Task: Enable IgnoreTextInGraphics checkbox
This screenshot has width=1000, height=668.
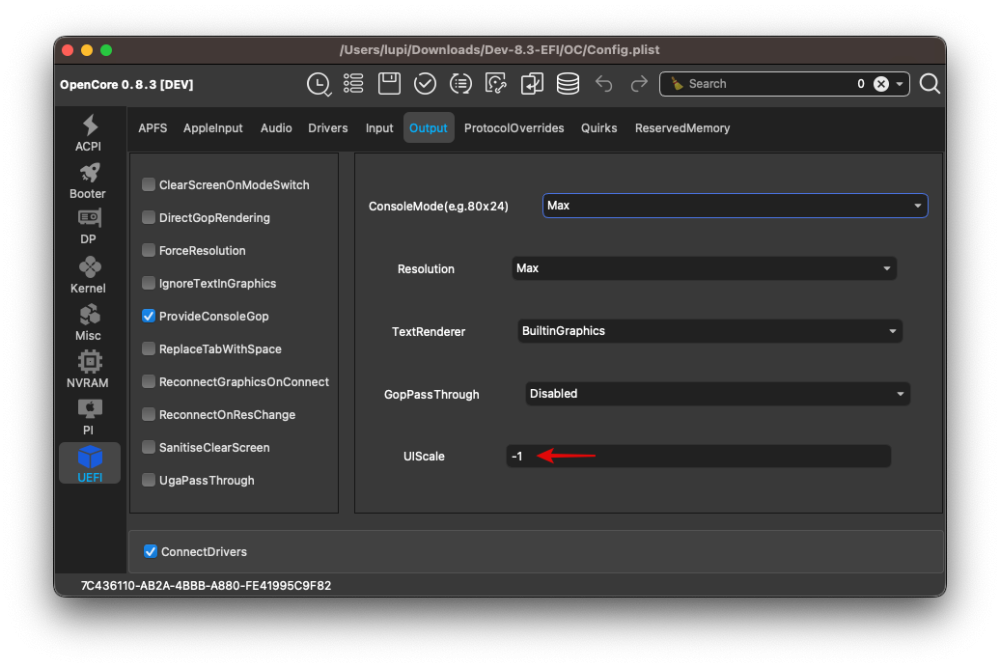Action: [x=148, y=283]
